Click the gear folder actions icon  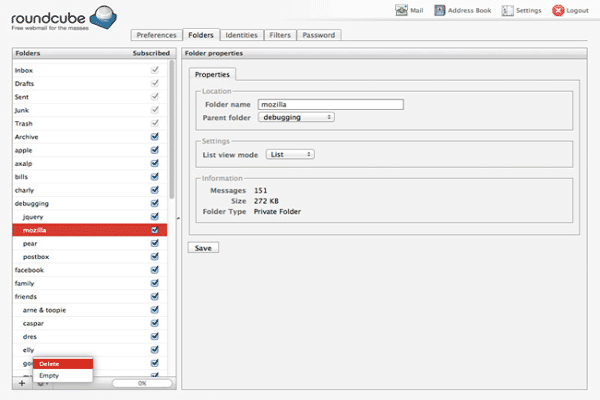coord(42,383)
